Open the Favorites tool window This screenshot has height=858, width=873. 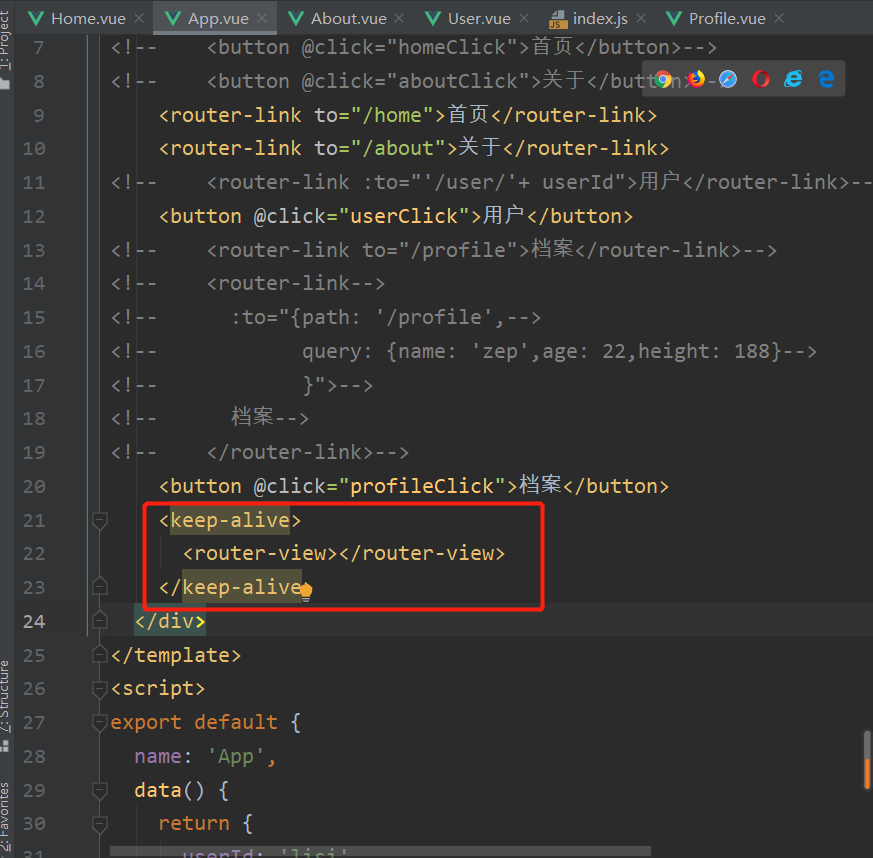coord(5,816)
